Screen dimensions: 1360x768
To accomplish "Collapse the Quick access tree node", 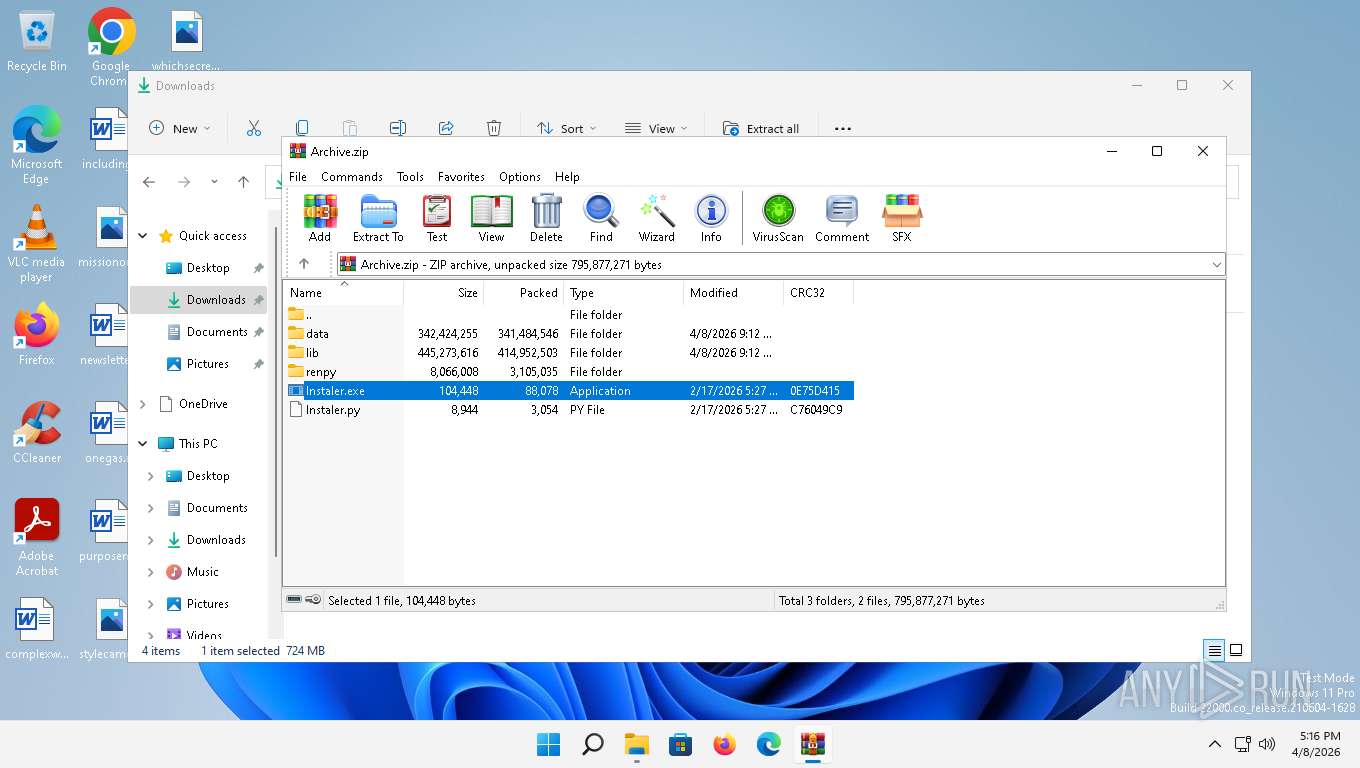I will (143, 236).
